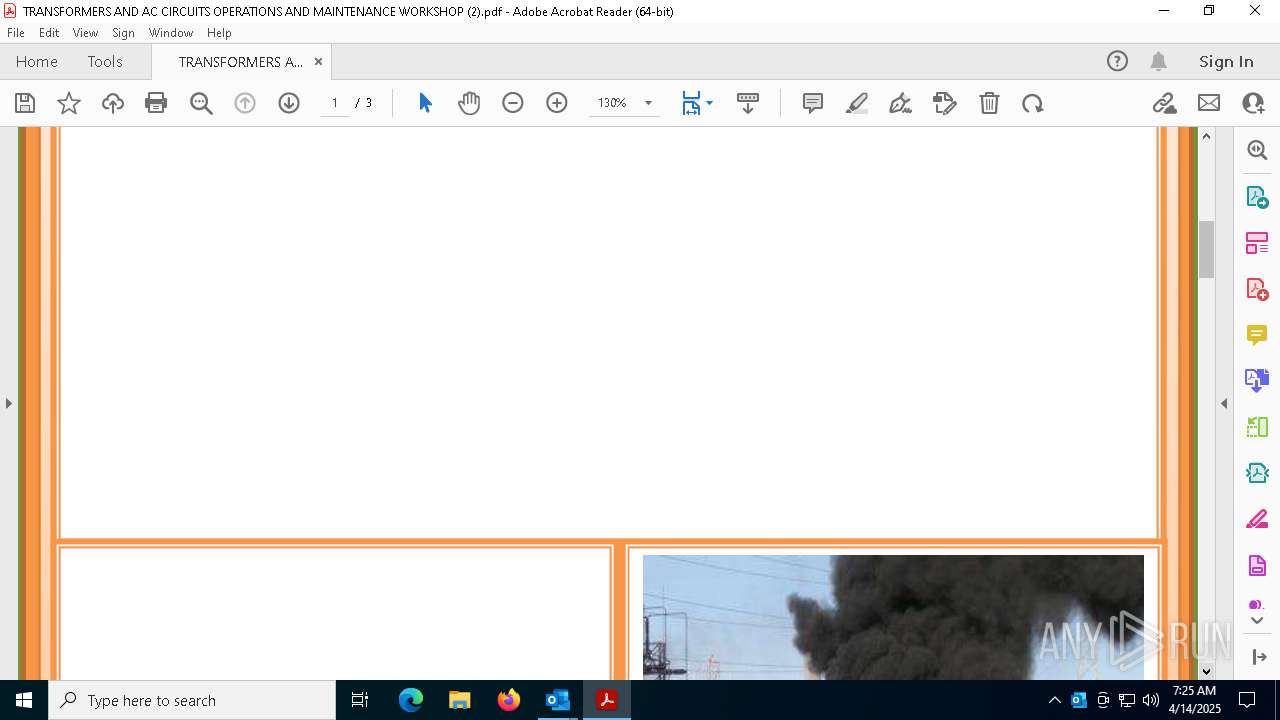Open the Sign menu

pyautogui.click(x=123, y=32)
